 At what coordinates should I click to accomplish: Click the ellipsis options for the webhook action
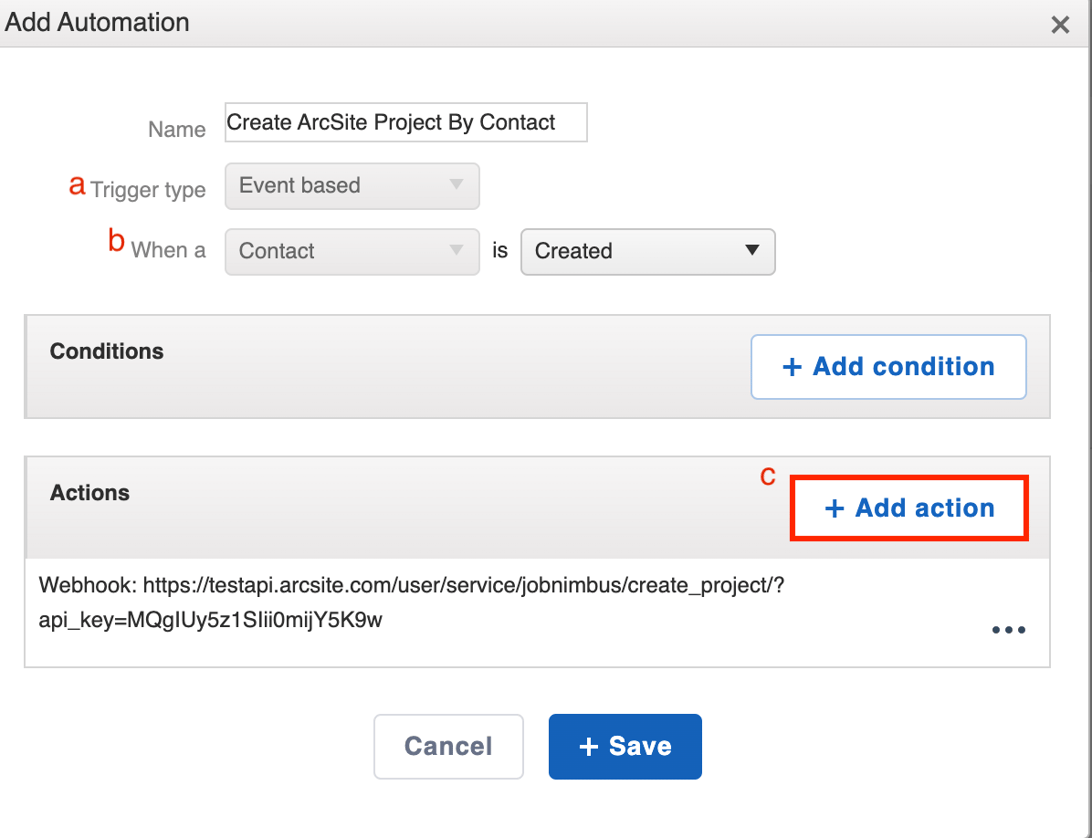1008,629
